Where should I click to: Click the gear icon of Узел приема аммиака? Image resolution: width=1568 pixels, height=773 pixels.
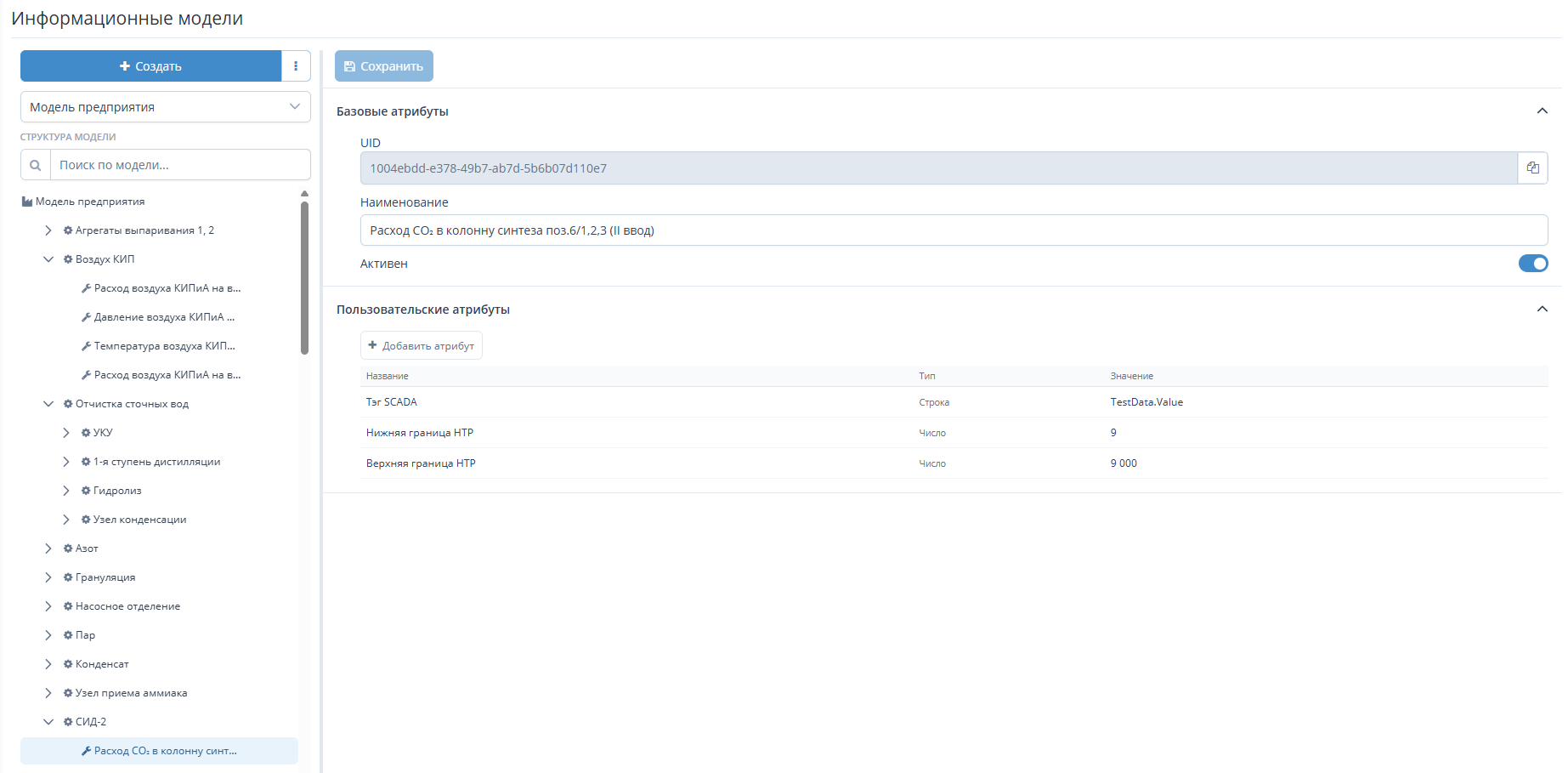68,693
